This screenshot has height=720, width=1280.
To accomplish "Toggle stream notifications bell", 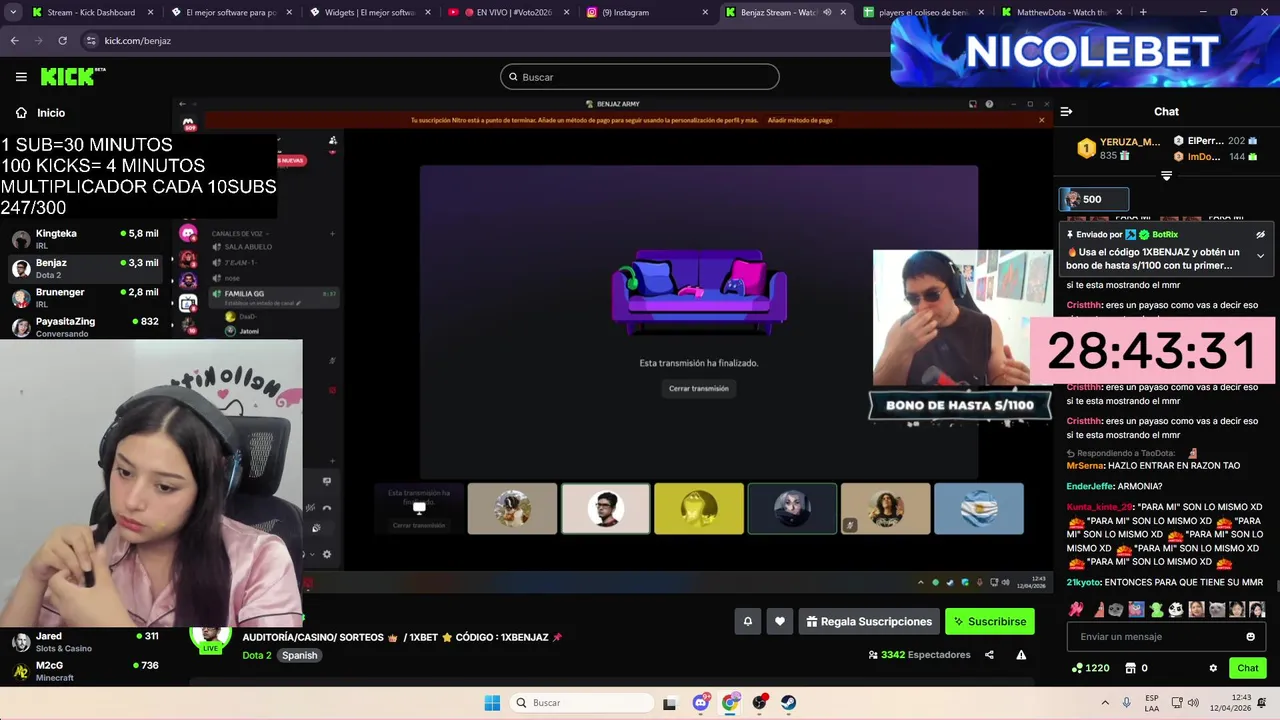I will (x=747, y=622).
